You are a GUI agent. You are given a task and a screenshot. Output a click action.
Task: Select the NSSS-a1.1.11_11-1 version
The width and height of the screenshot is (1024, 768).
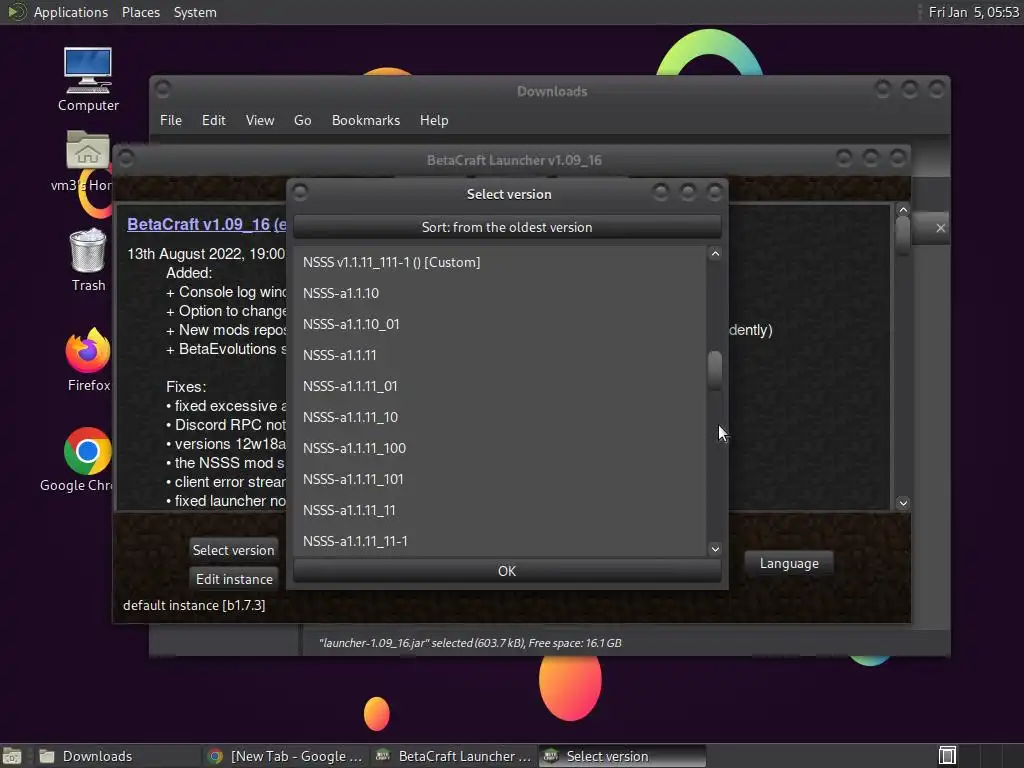click(x=500, y=541)
